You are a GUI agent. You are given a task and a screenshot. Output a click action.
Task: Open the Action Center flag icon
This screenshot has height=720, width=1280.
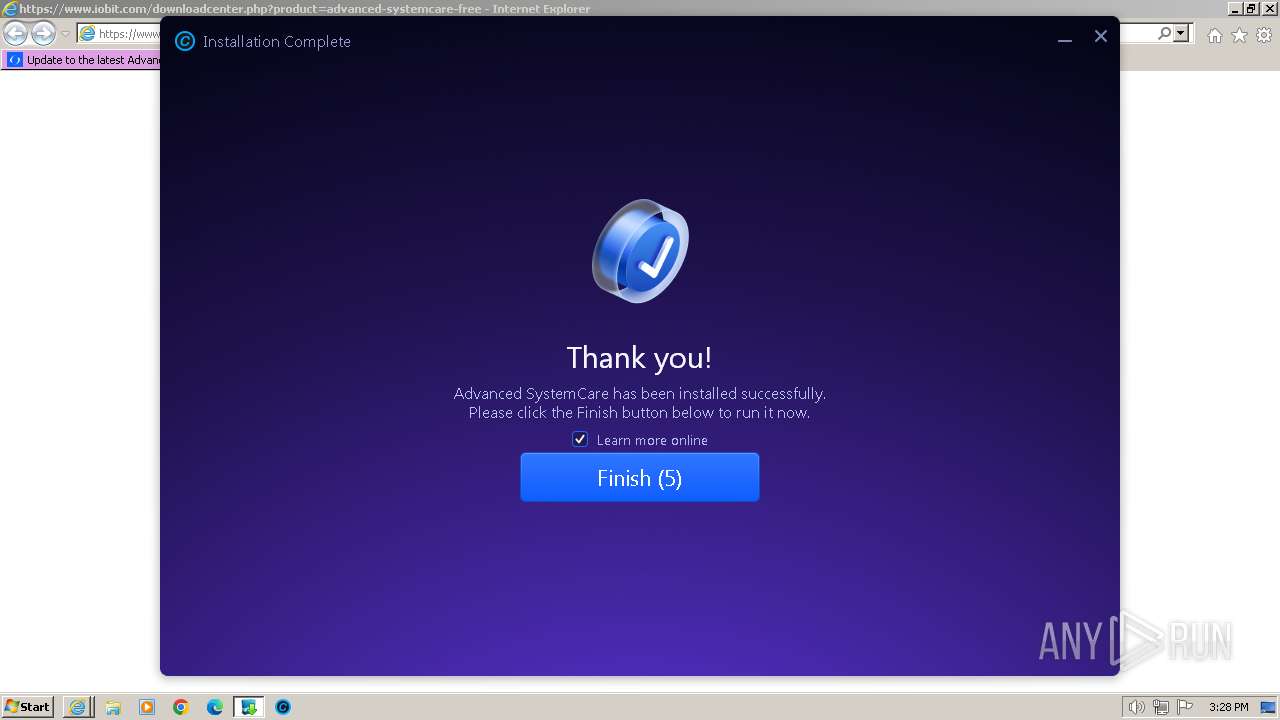click(1185, 707)
